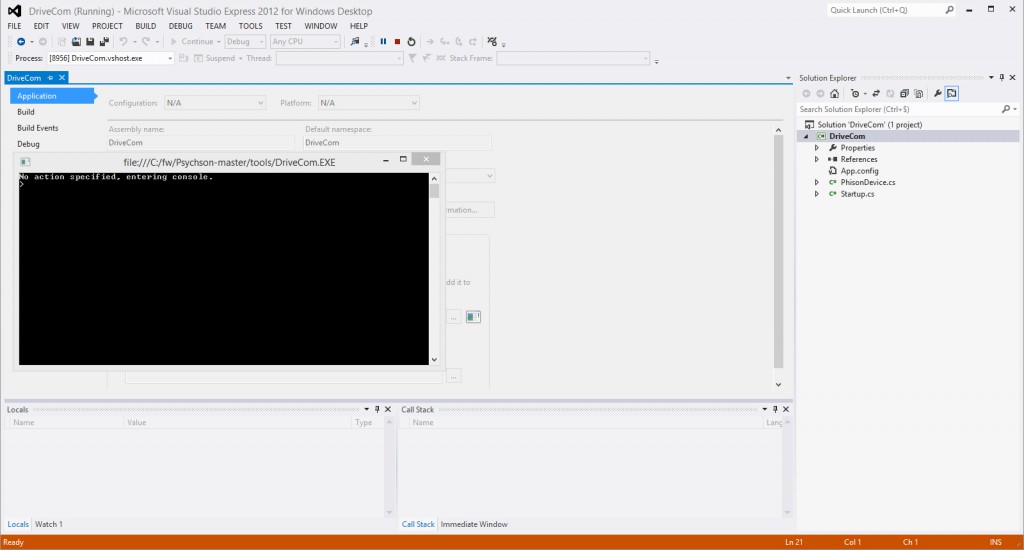Close the DriveCom document tab
Viewport: 1024px width, 550px height.
point(62,78)
